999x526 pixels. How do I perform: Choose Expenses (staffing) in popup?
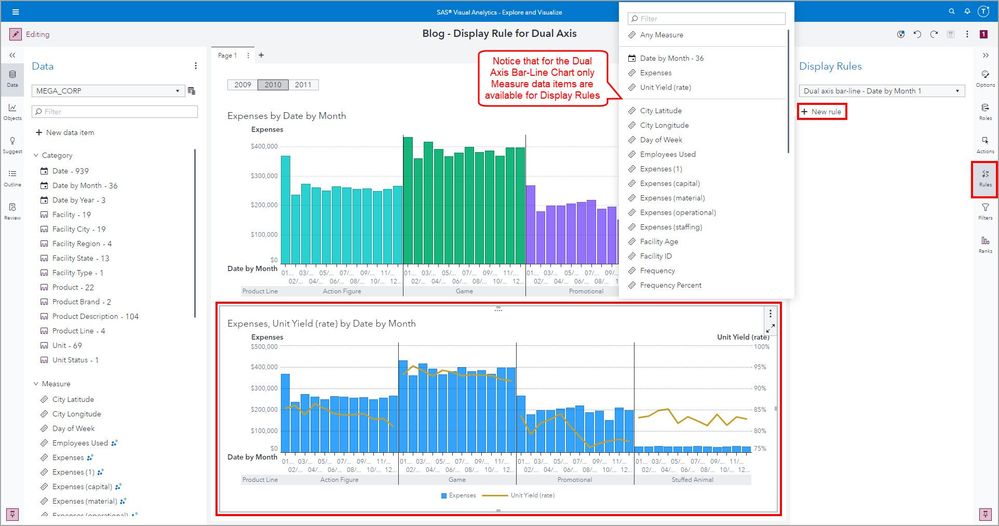(665, 227)
